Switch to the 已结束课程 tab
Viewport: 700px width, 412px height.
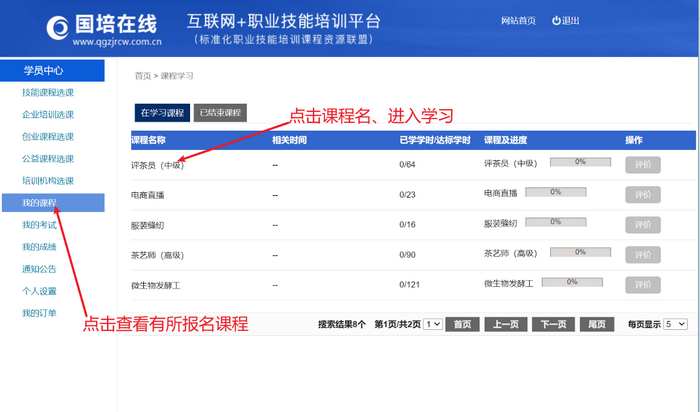219,113
